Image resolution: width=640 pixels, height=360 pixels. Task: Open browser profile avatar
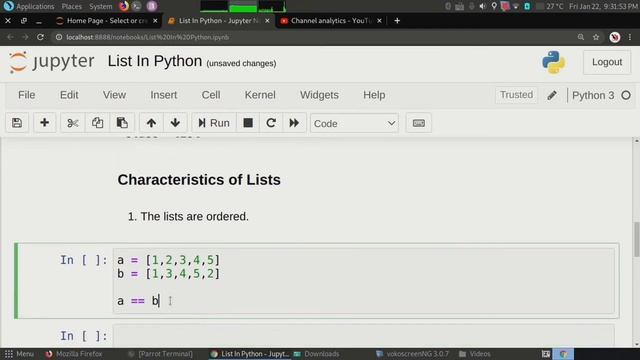pyautogui.click(x=615, y=37)
